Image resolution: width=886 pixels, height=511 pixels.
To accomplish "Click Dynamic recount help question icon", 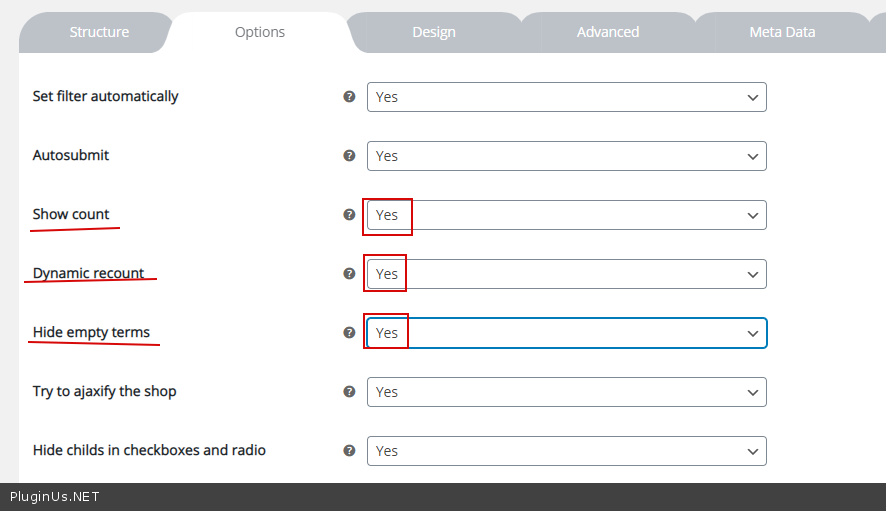I will point(349,273).
